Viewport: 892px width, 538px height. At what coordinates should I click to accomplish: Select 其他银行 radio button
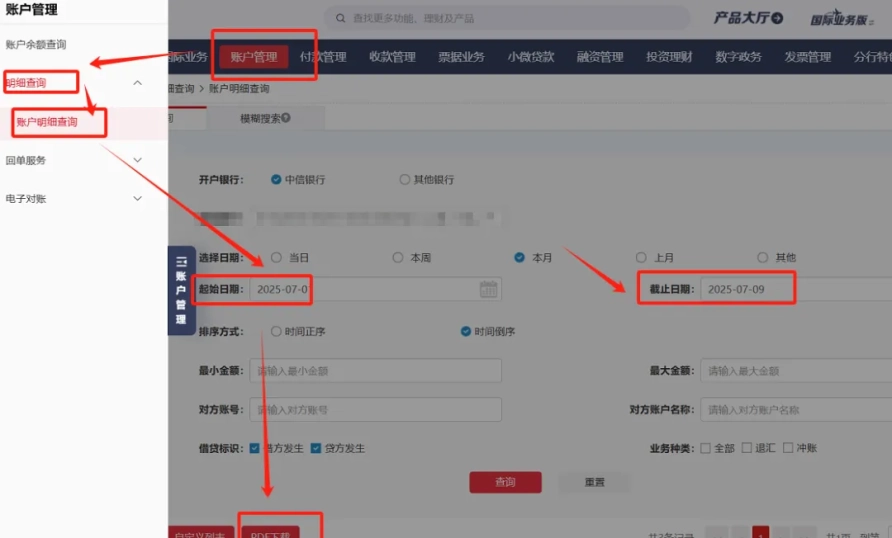click(404, 180)
